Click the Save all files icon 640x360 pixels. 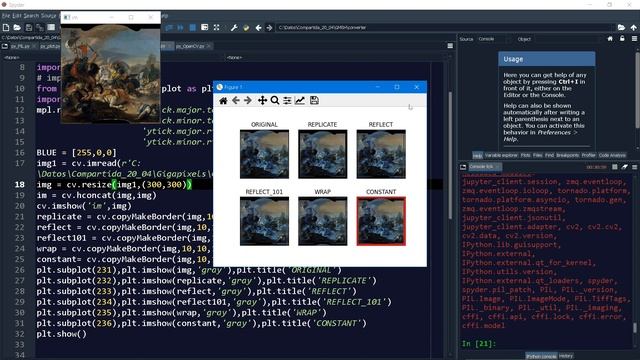[40, 27]
